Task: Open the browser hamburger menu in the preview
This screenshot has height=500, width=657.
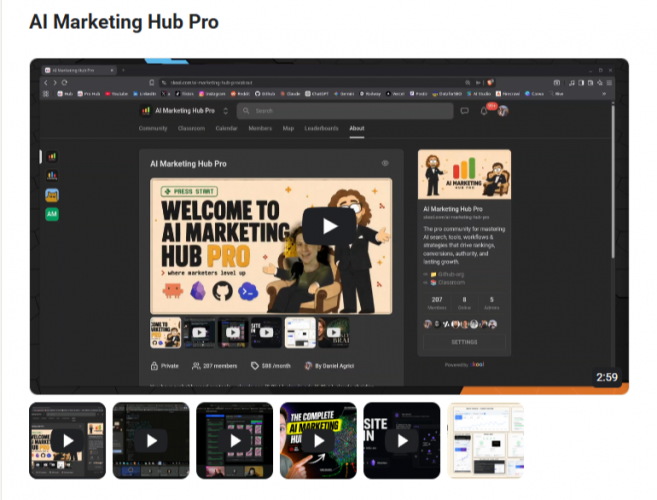Action: [x=609, y=83]
